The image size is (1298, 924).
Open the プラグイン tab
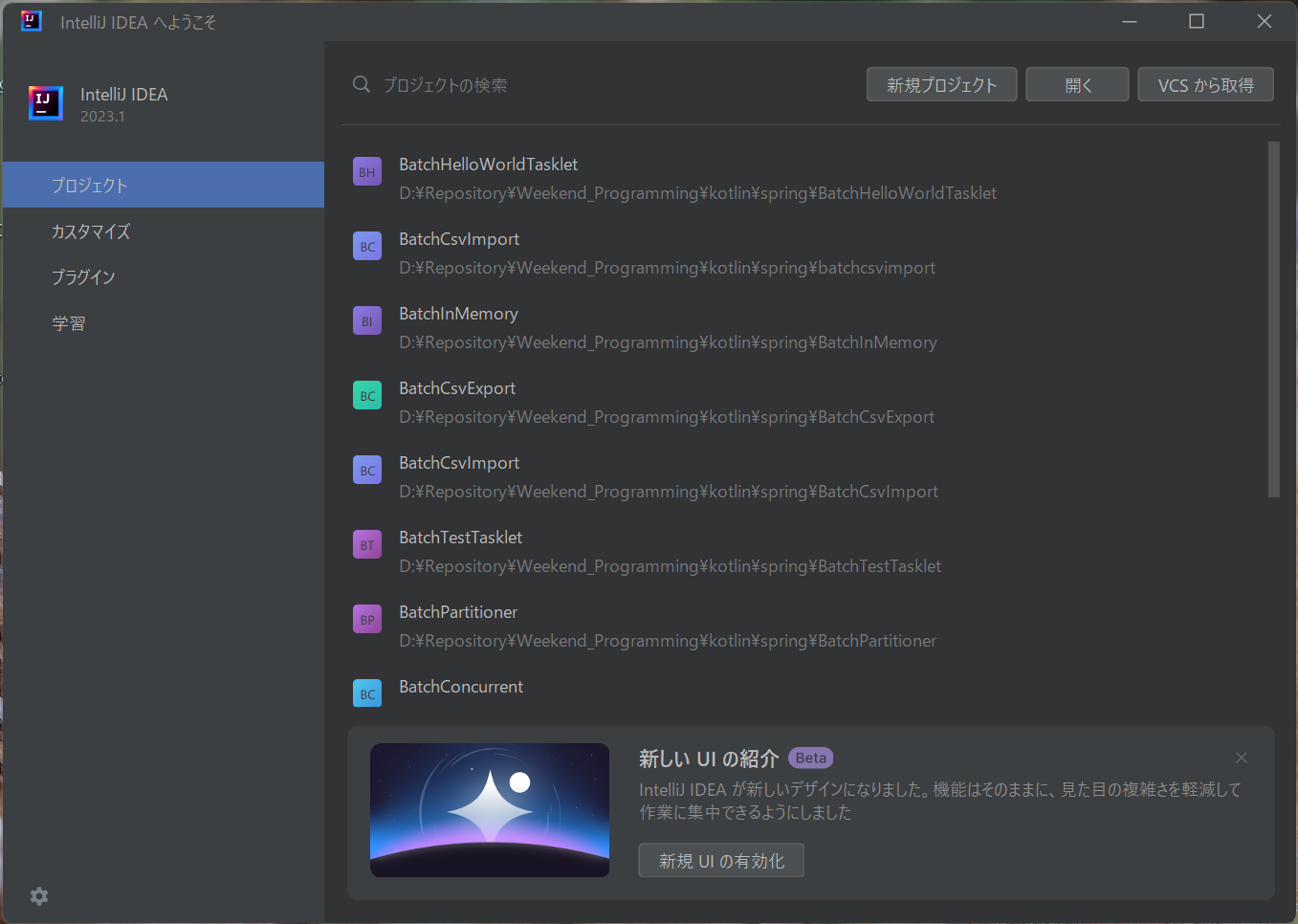click(x=164, y=276)
